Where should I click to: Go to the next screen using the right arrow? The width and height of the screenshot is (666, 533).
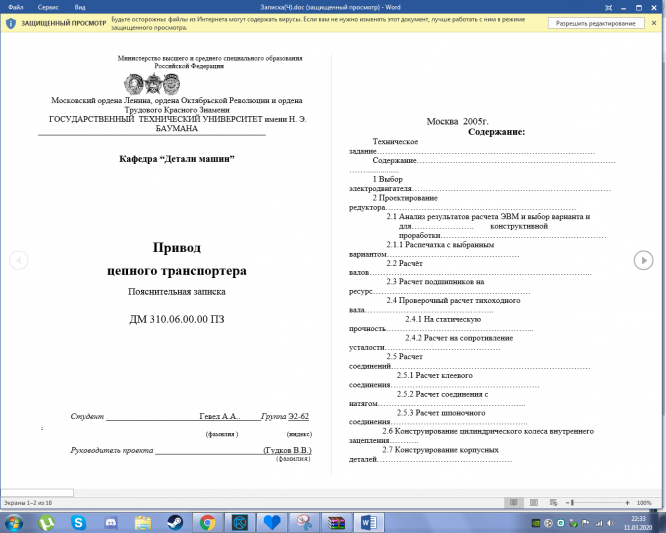(x=643, y=260)
